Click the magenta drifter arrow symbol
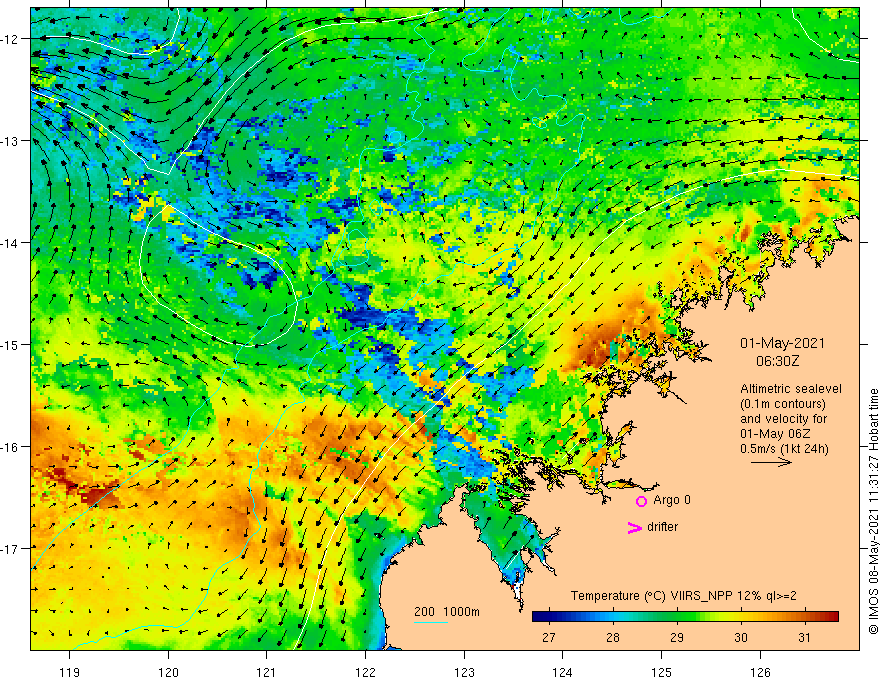 (634, 527)
